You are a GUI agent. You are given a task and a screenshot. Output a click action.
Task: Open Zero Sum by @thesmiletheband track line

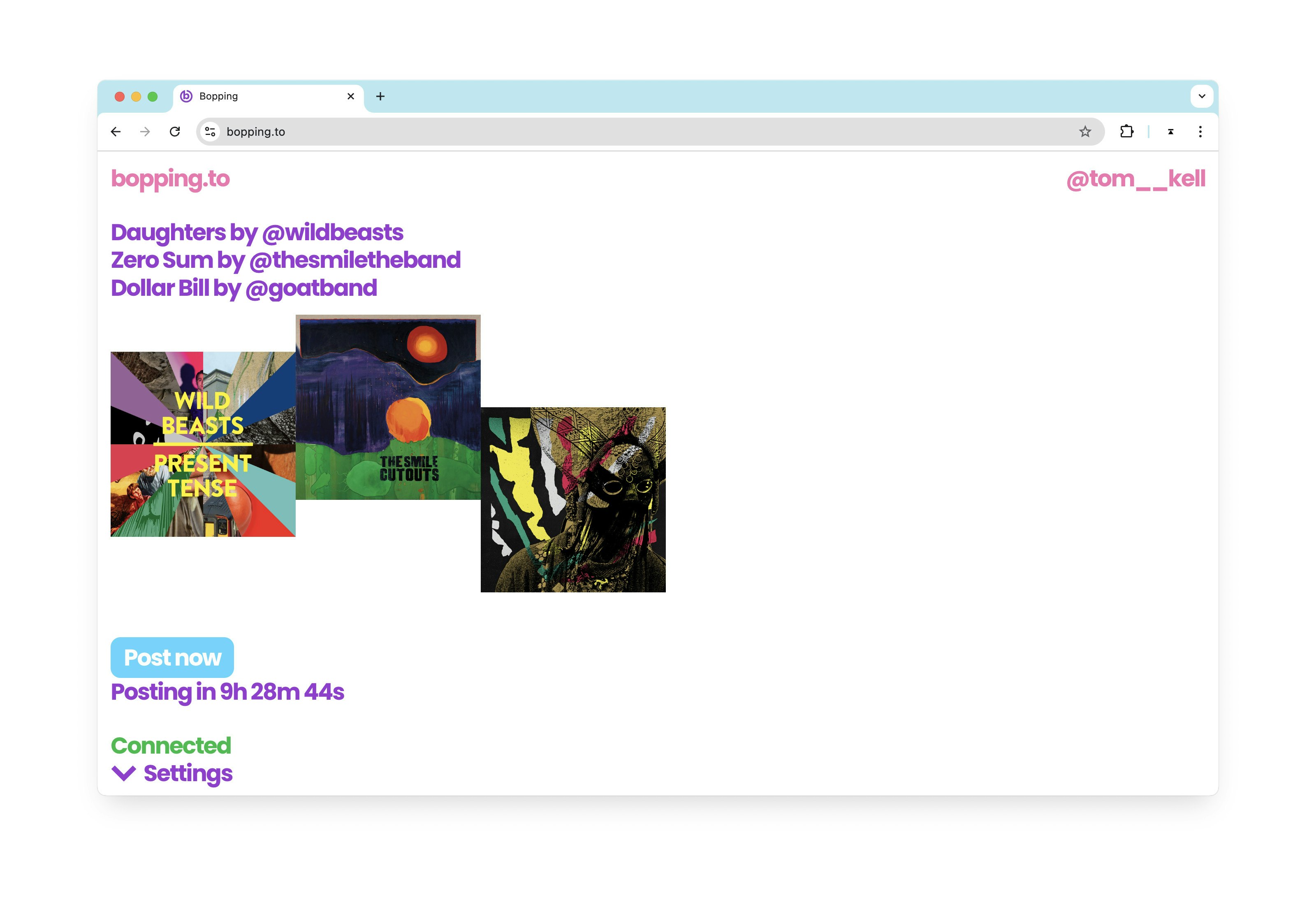286,260
